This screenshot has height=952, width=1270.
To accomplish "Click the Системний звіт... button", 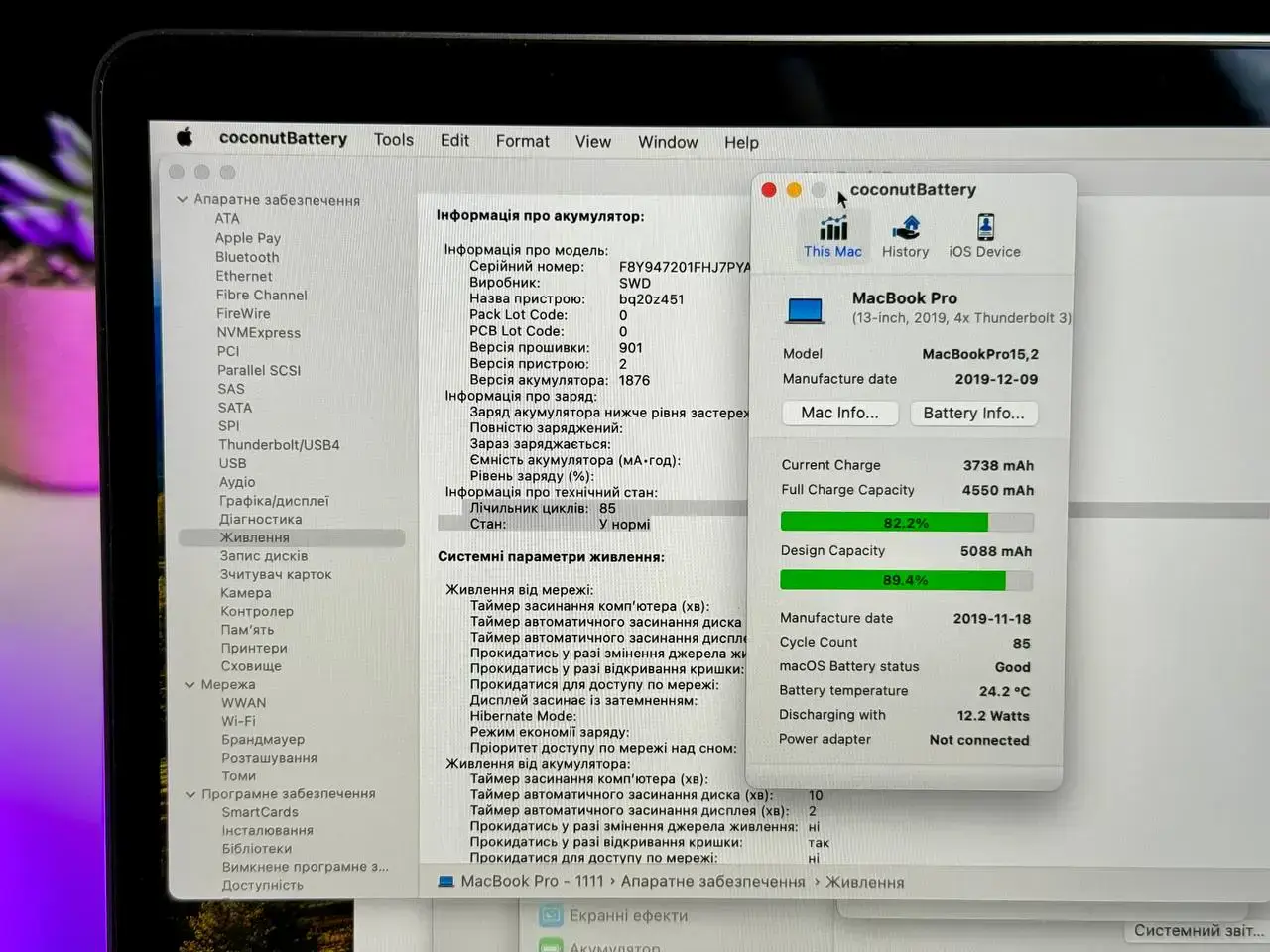I will pos(1199,930).
